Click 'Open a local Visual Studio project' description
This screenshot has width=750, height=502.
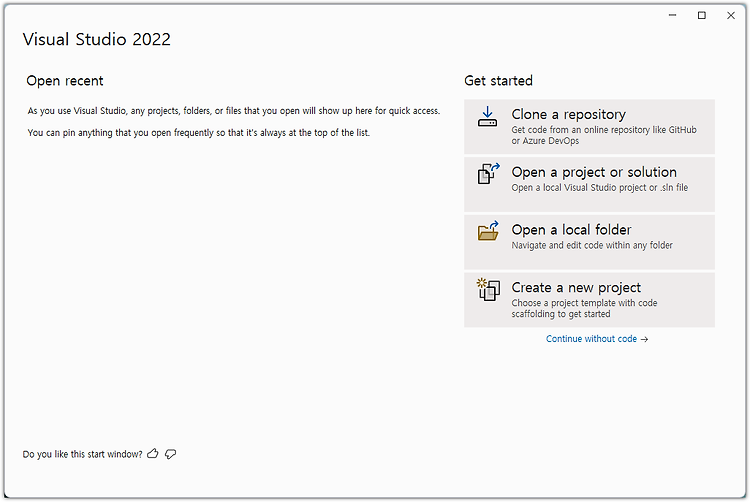[599, 187]
